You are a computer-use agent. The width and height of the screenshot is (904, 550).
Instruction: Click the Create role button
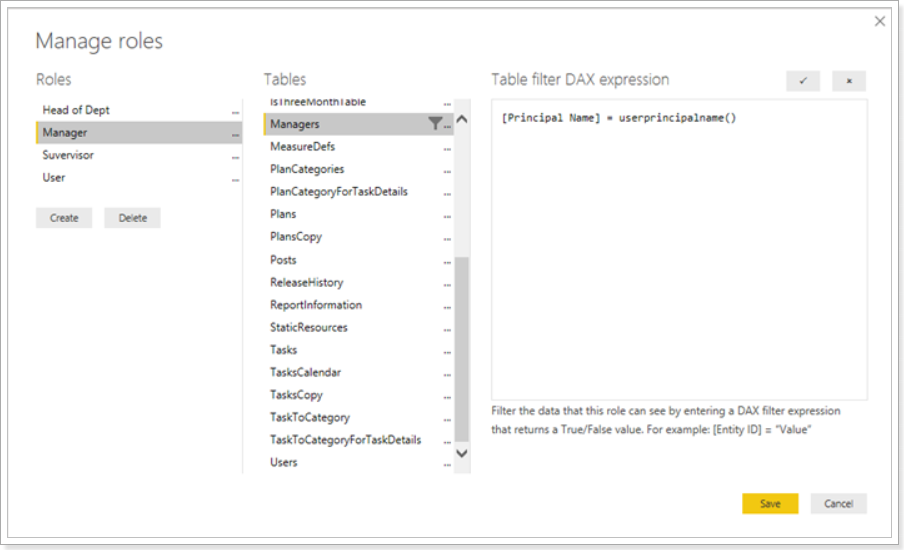(x=64, y=218)
